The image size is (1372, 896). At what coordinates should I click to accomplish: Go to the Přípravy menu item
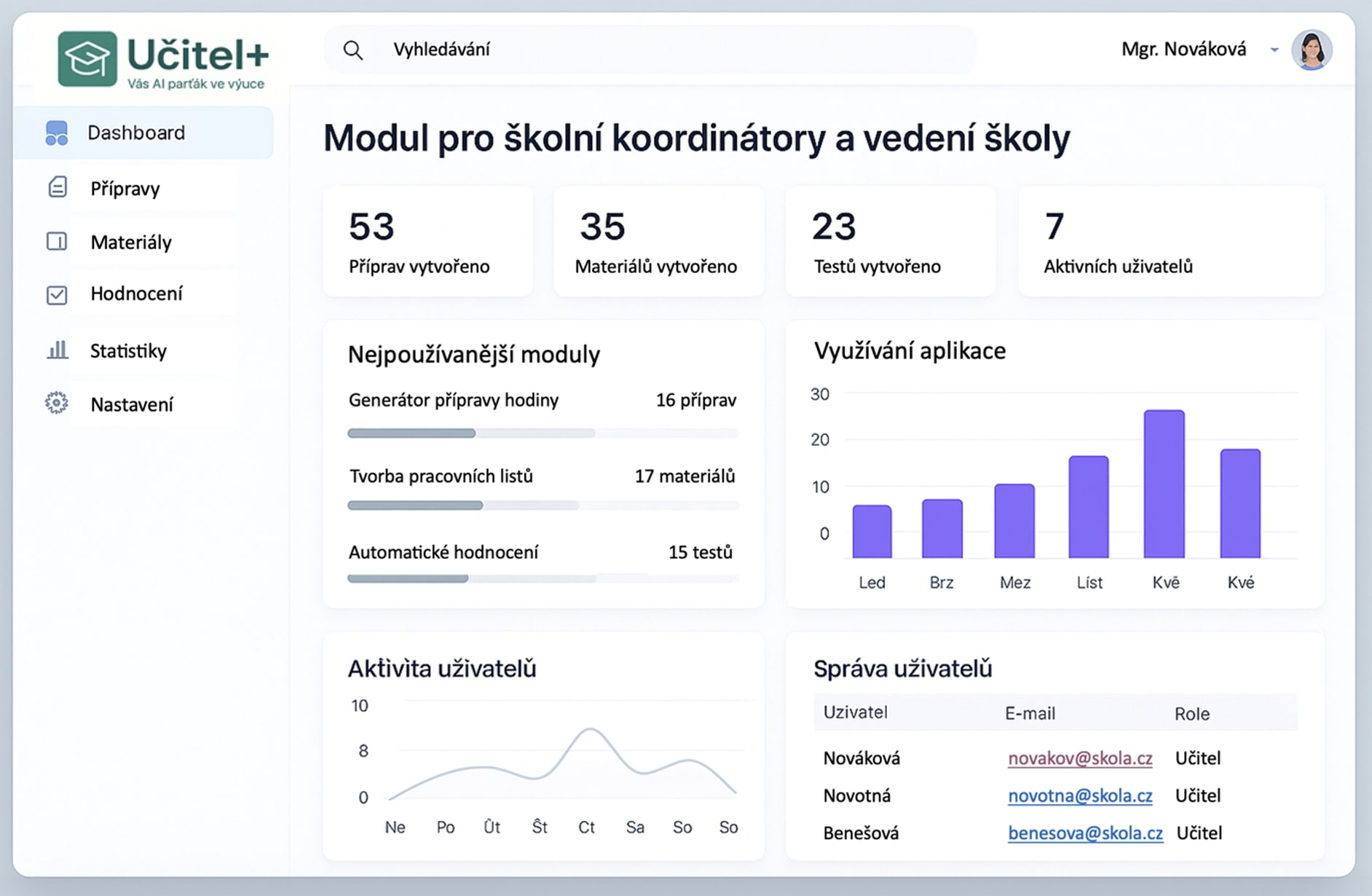(125, 189)
